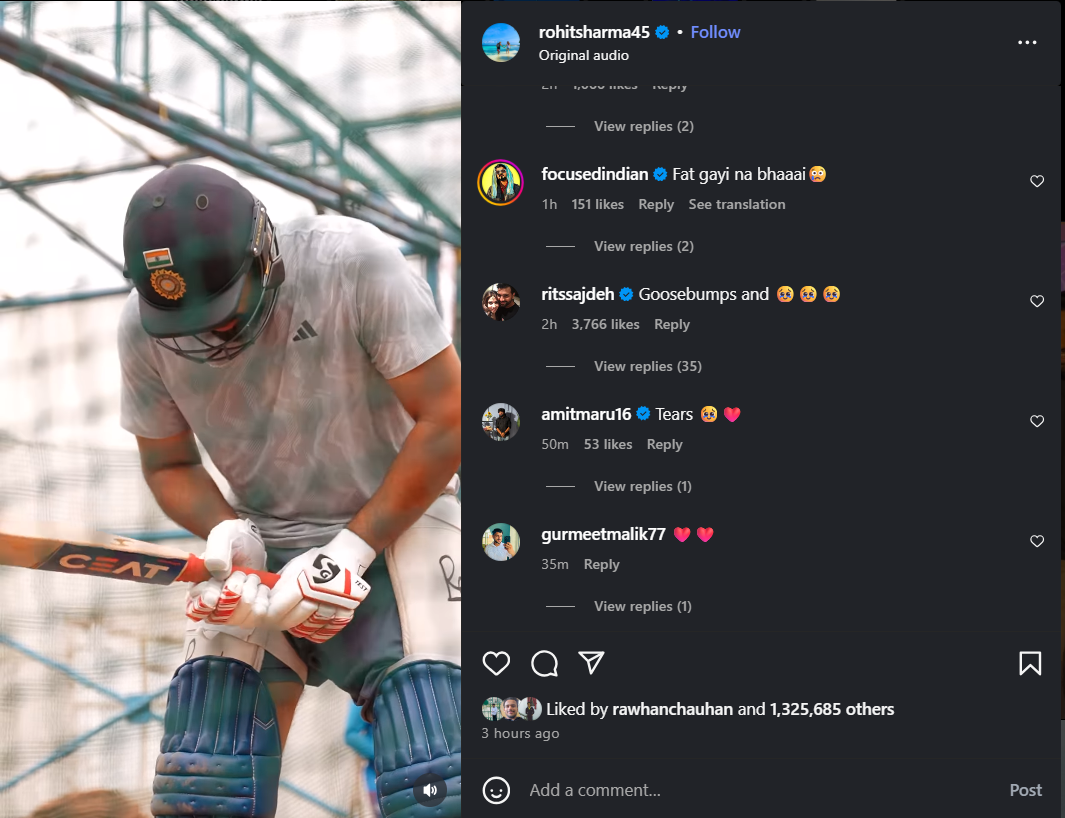Expand replies under focusedindian's comment

[x=643, y=246]
